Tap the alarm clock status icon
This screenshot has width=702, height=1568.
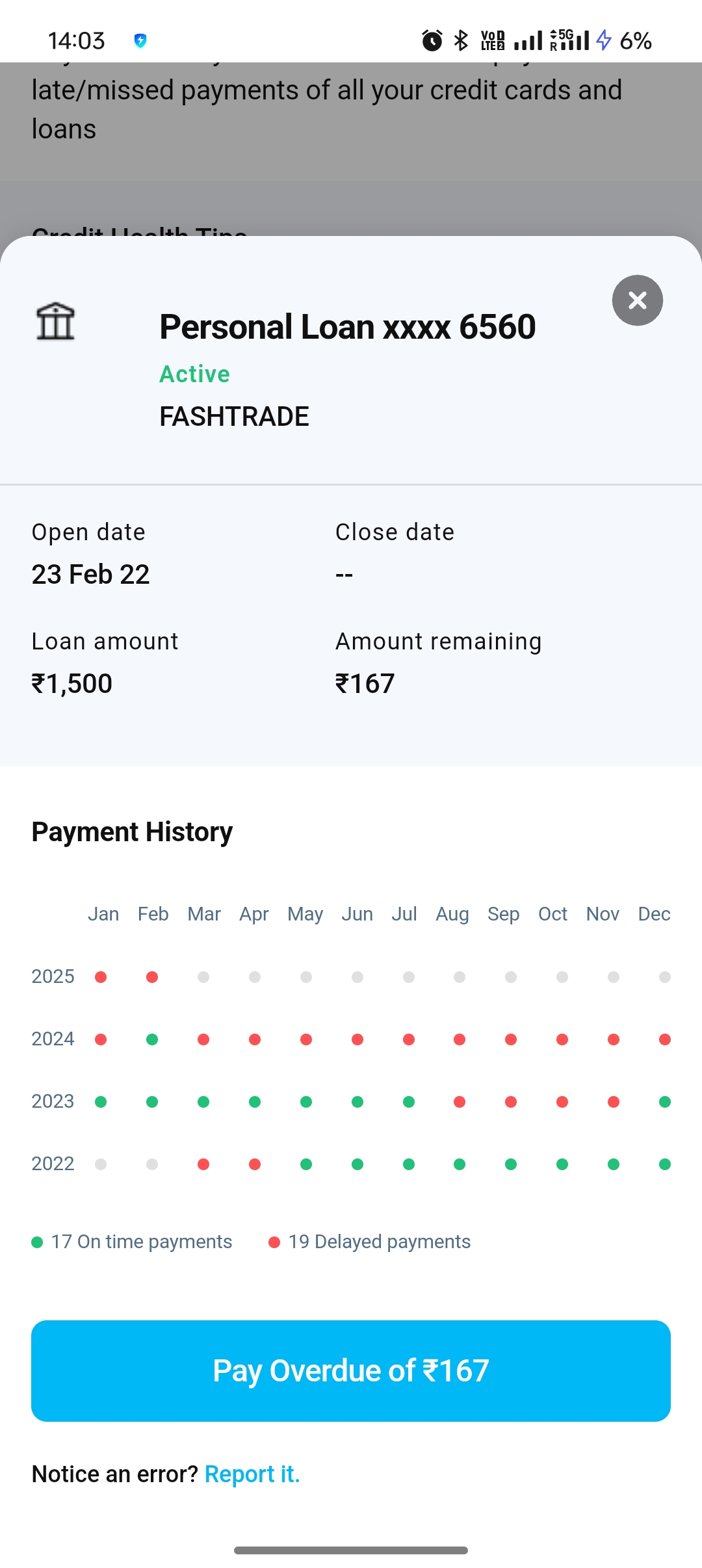click(432, 40)
